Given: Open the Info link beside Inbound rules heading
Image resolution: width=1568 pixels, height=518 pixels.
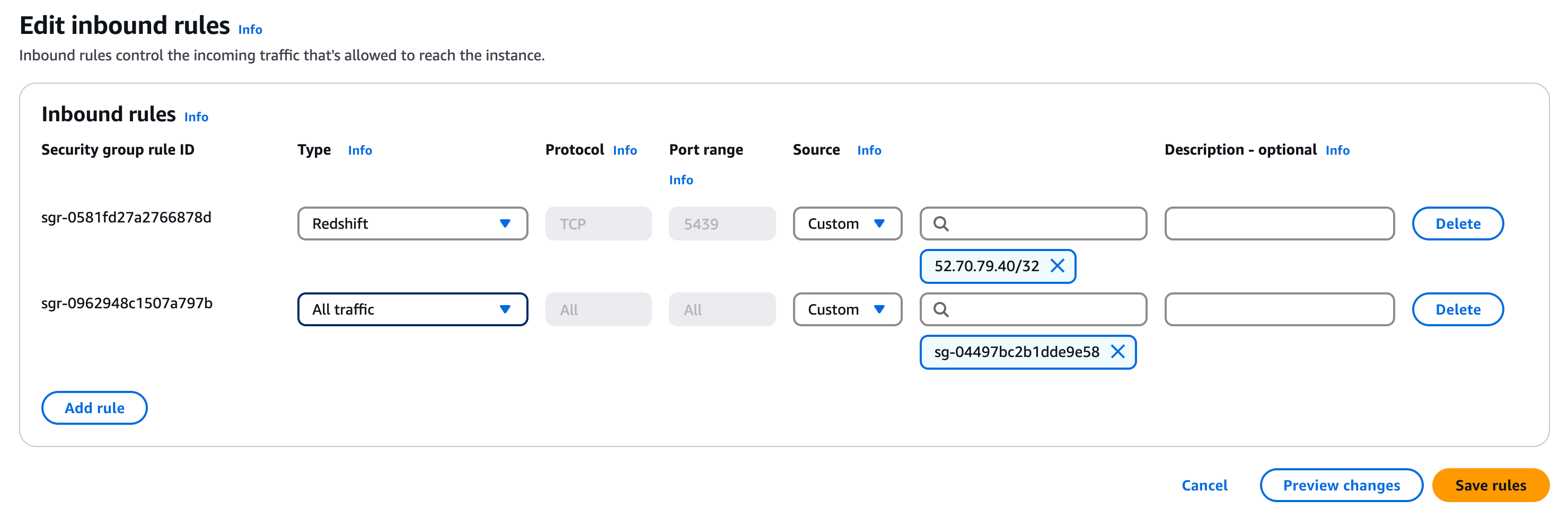Looking at the screenshot, I should tap(196, 117).
